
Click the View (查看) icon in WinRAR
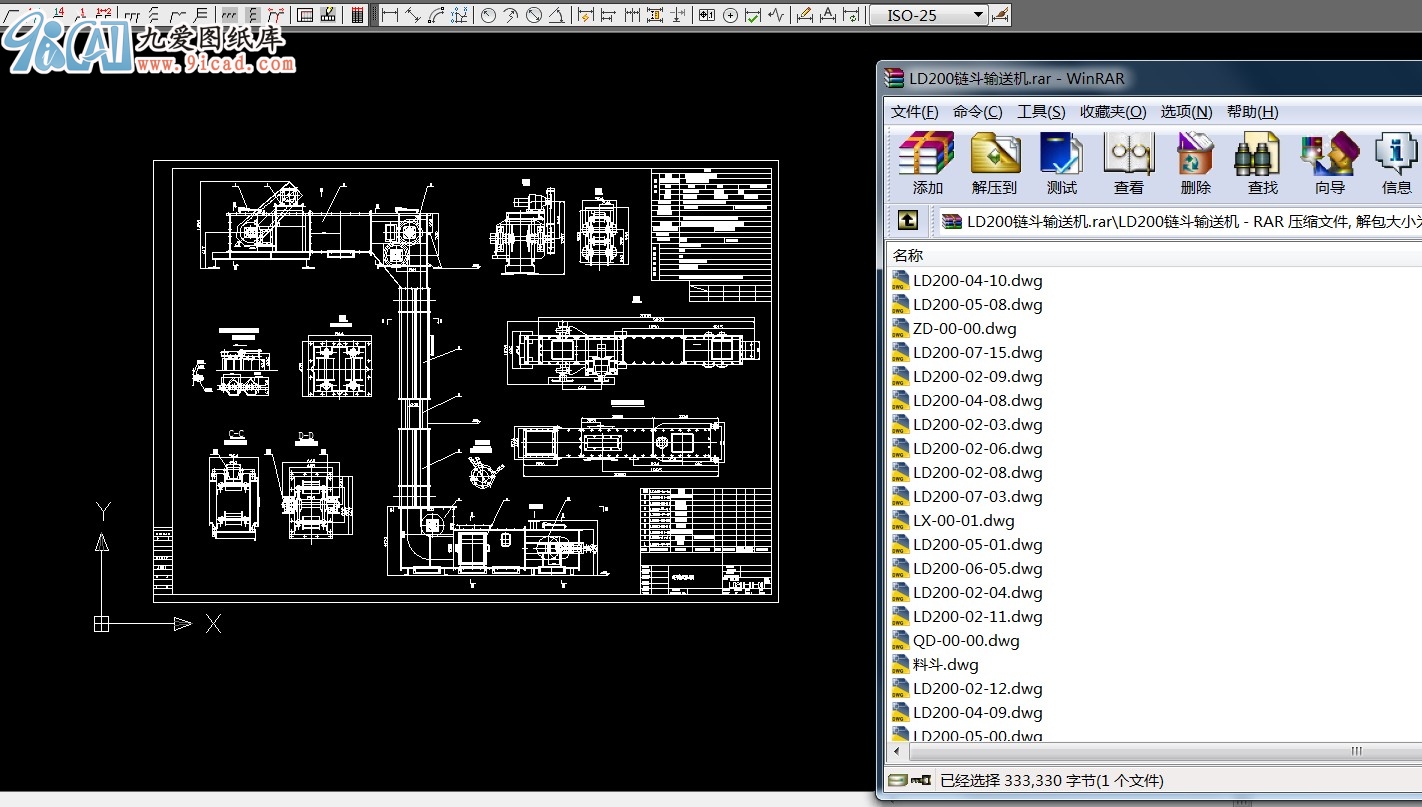click(1129, 164)
